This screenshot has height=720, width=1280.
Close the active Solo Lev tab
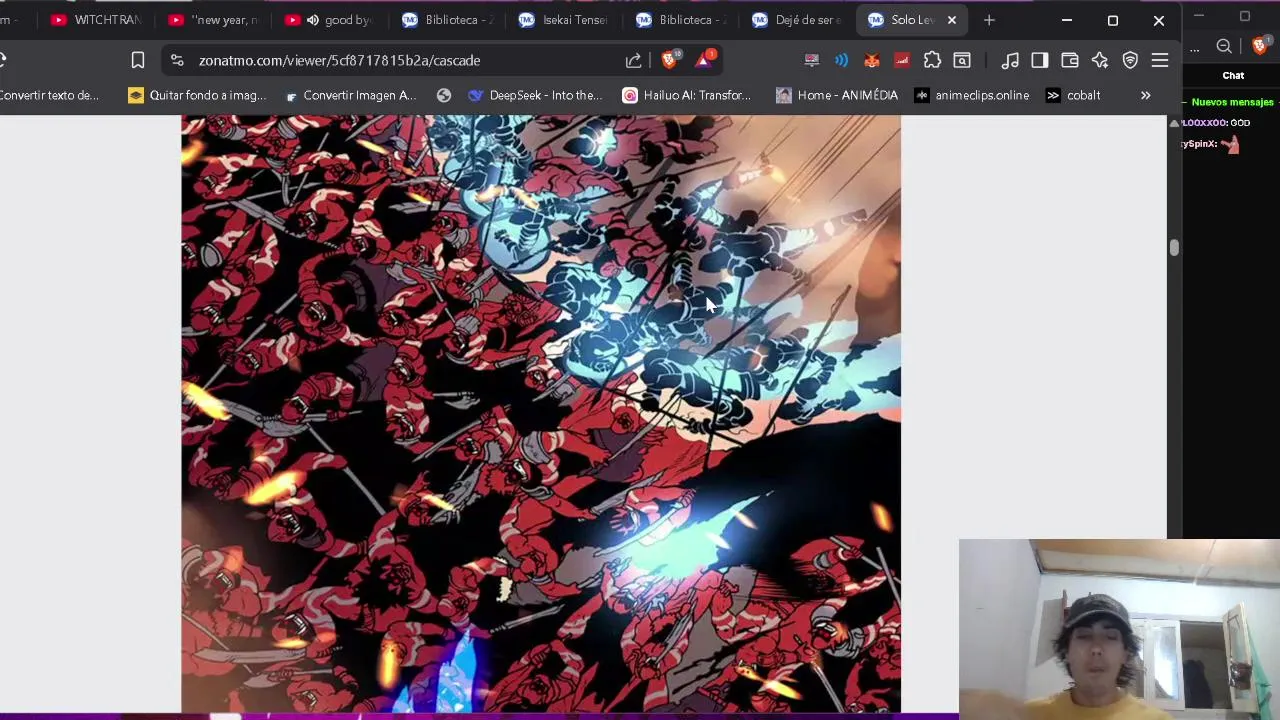pyautogui.click(x=952, y=20)
